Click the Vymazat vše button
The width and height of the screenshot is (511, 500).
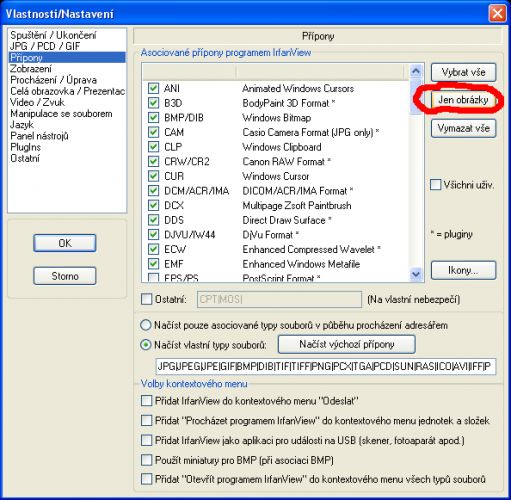[x=463, y=128]
